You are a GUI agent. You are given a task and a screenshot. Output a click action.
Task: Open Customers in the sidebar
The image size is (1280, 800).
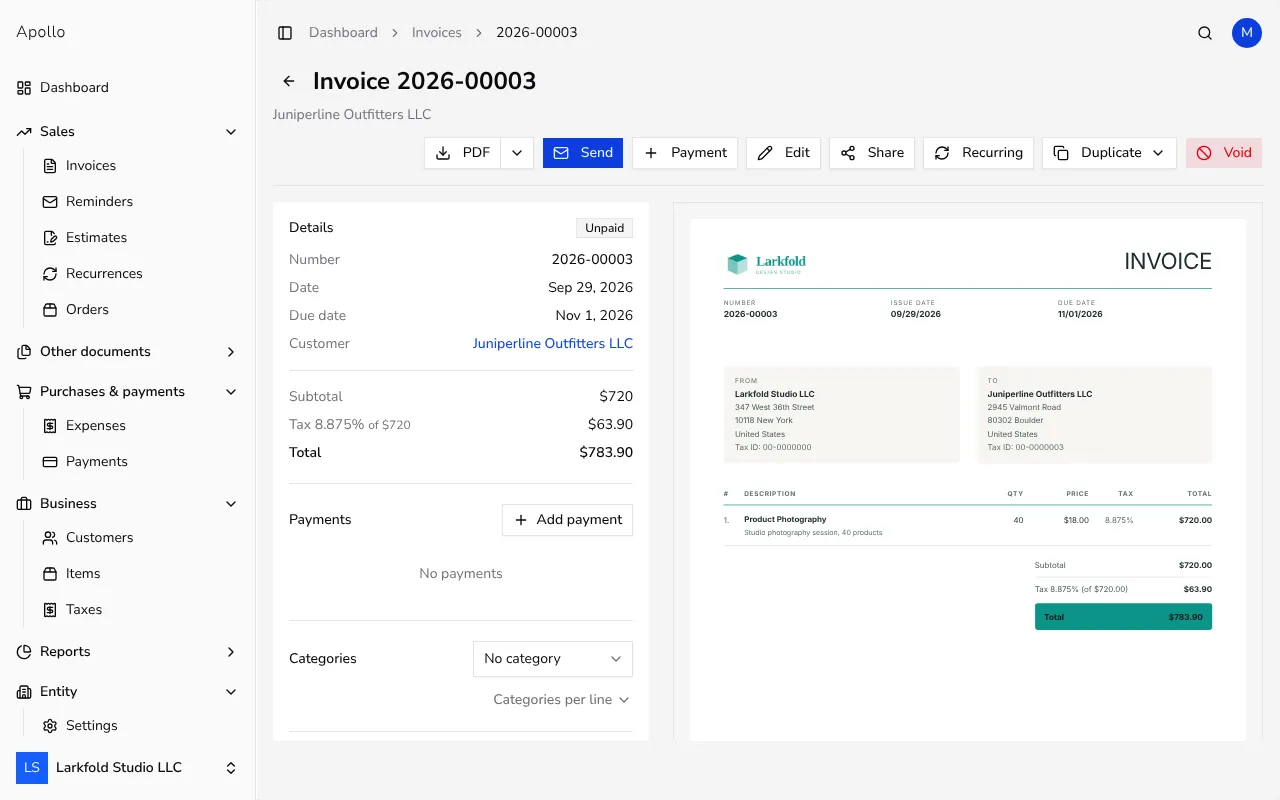pos(140,538)
